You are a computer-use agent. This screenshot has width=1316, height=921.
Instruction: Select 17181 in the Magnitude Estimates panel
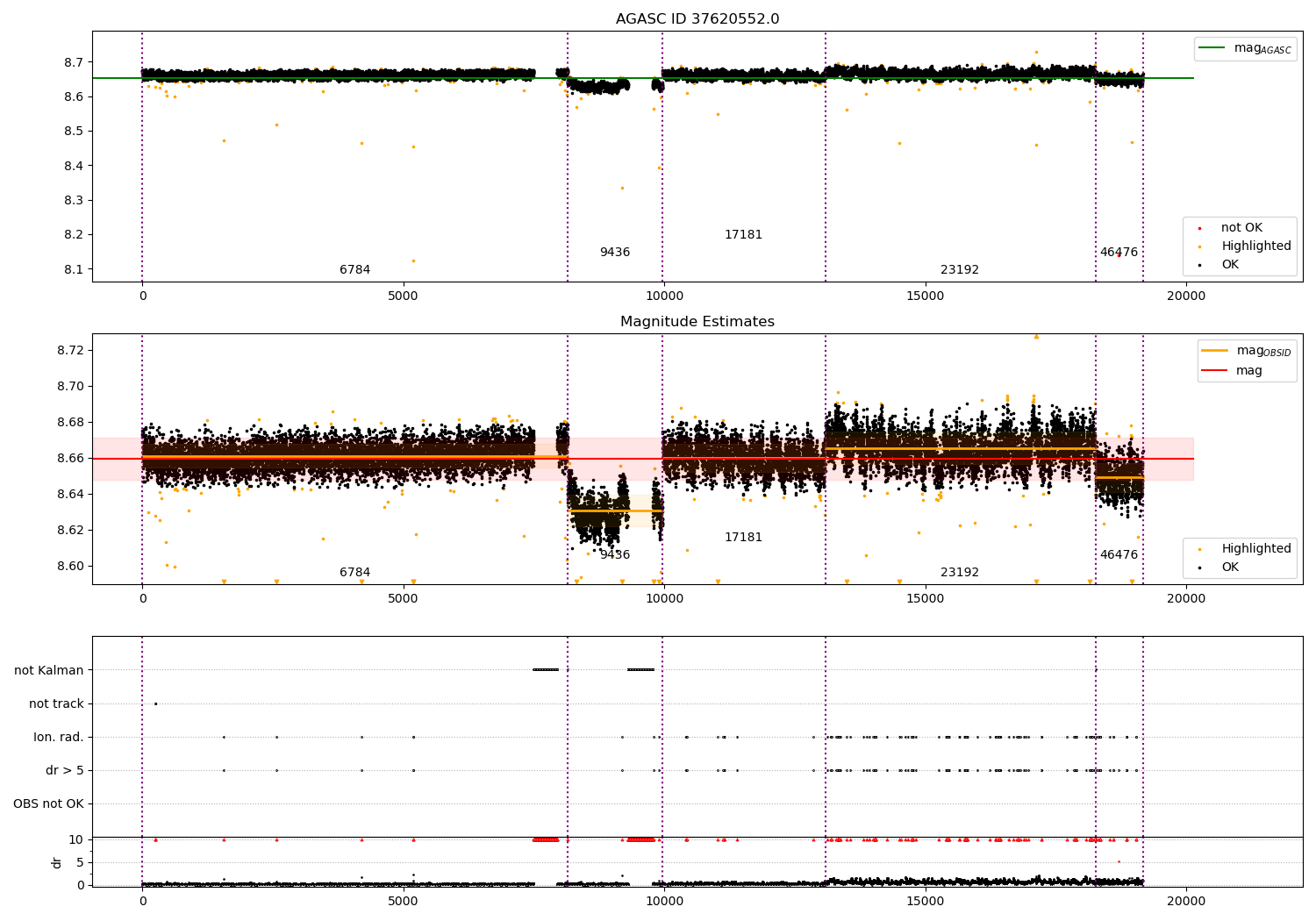coord(743,538)
